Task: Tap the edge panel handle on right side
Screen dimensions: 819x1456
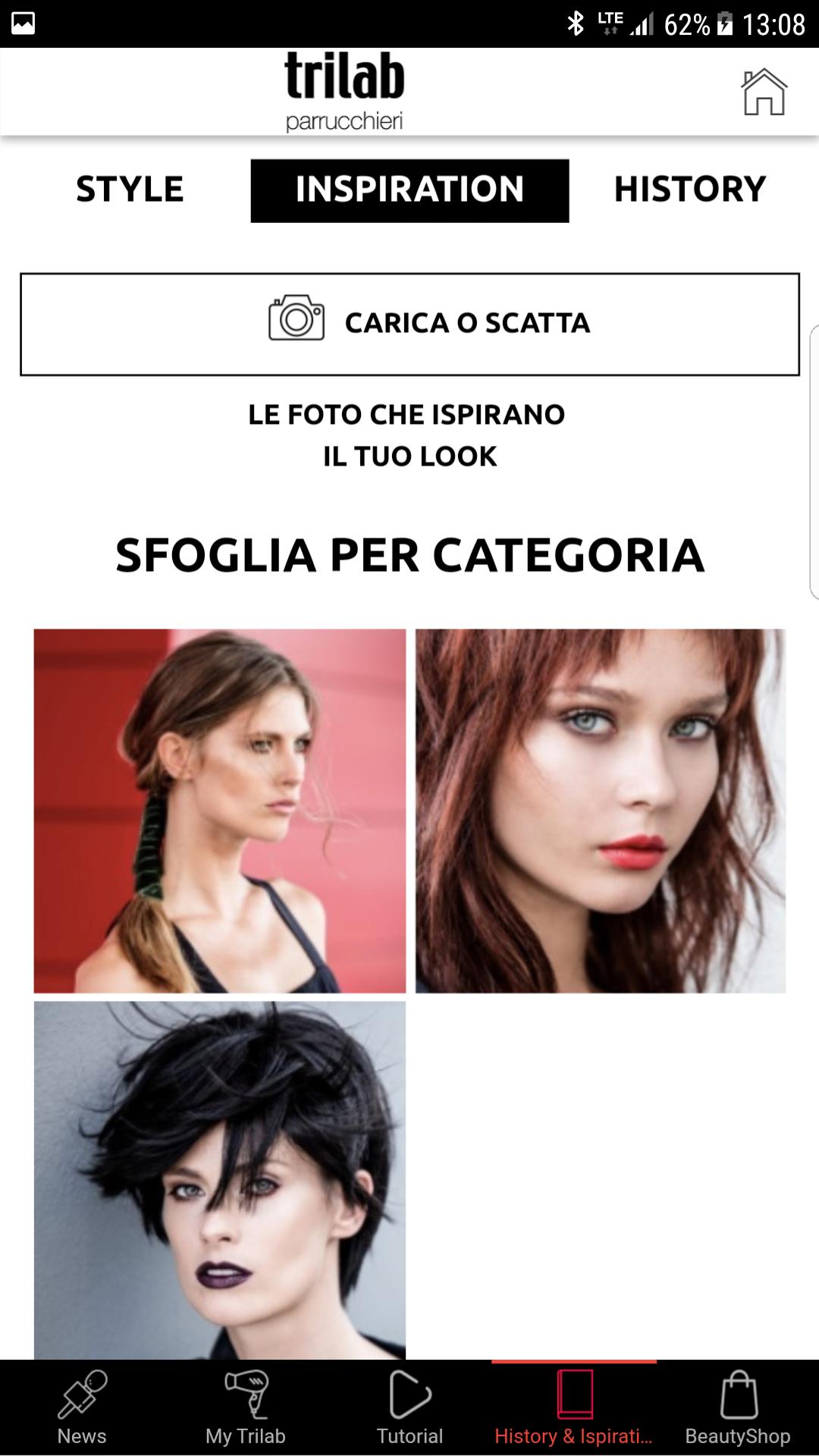Action: [x=814, y=462]
